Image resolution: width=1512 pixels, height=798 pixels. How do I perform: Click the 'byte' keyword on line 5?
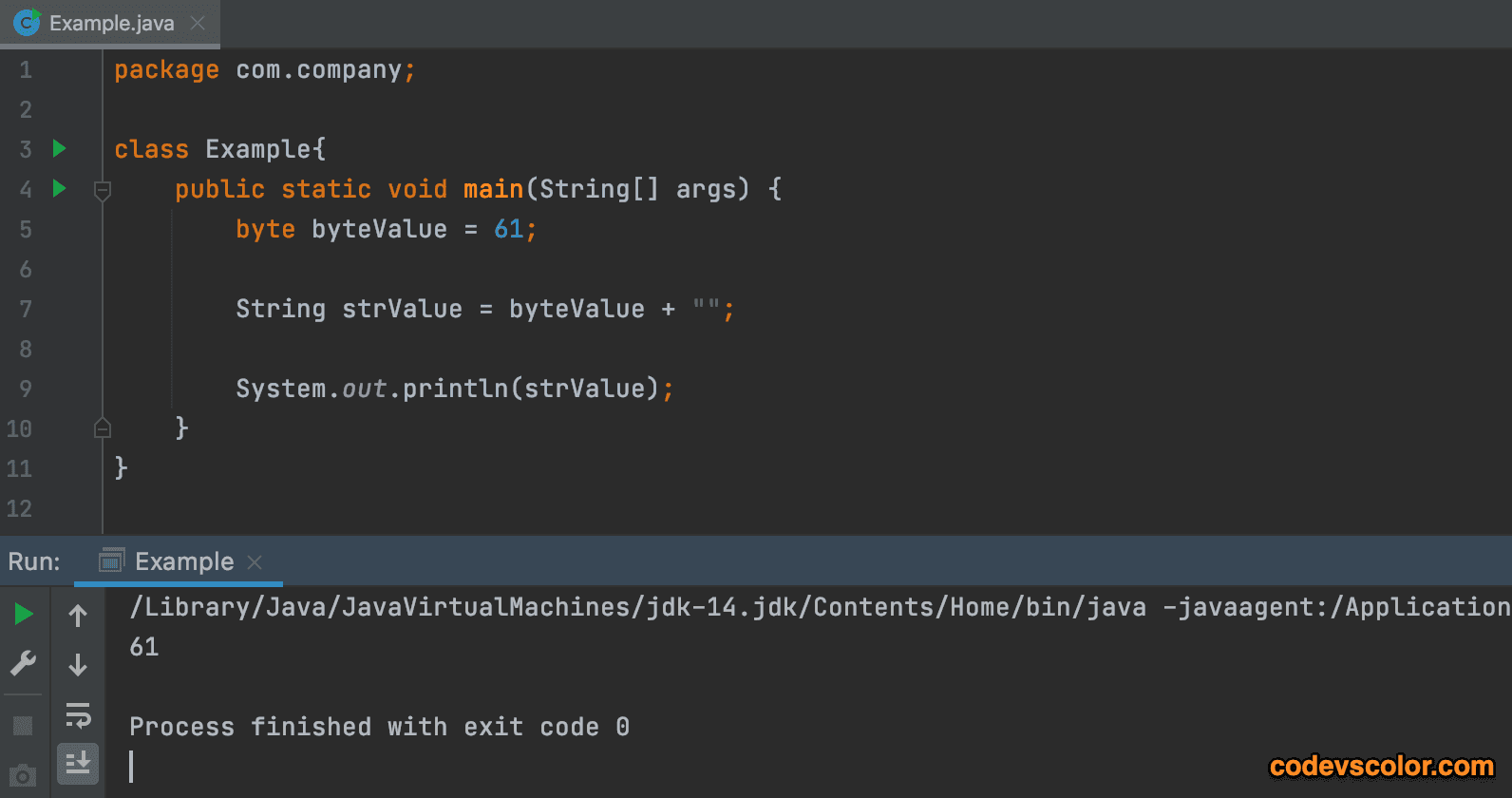[265, 229]
